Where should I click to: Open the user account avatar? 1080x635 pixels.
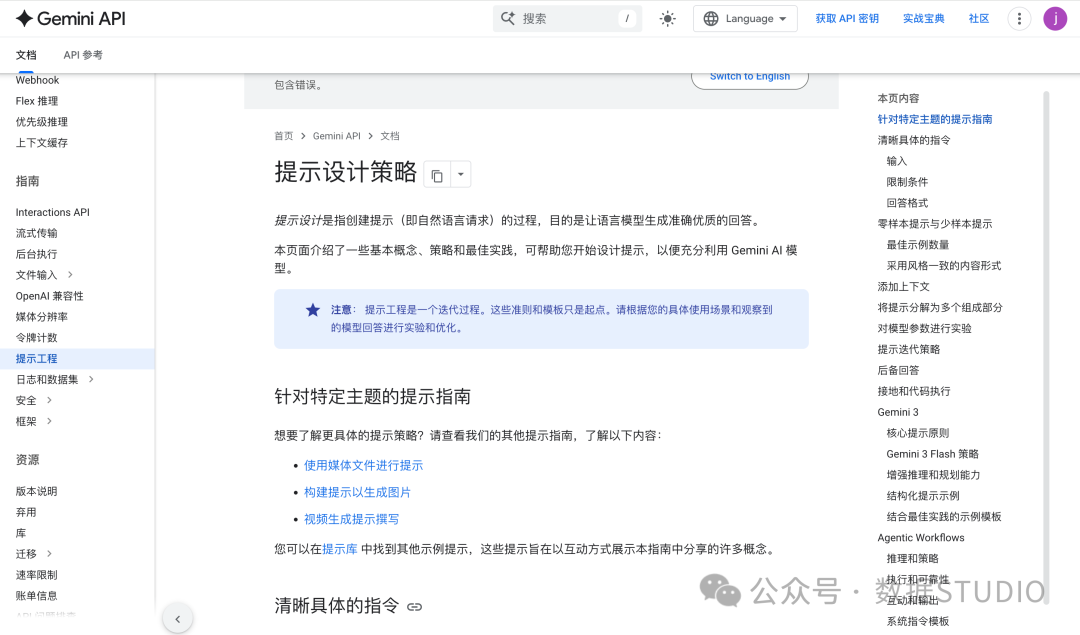click(x=1055, y=19)
